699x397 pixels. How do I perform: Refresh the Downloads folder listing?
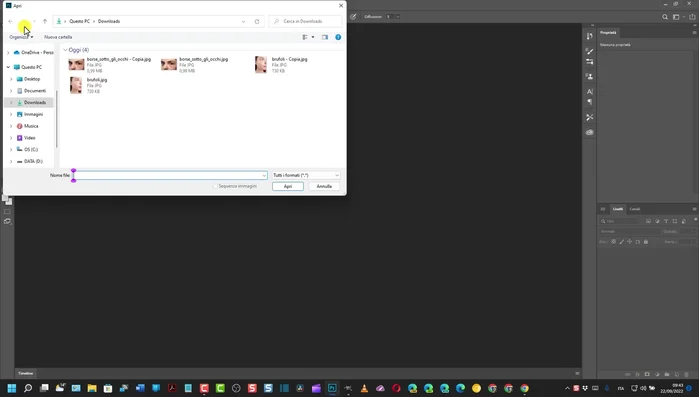257,21
